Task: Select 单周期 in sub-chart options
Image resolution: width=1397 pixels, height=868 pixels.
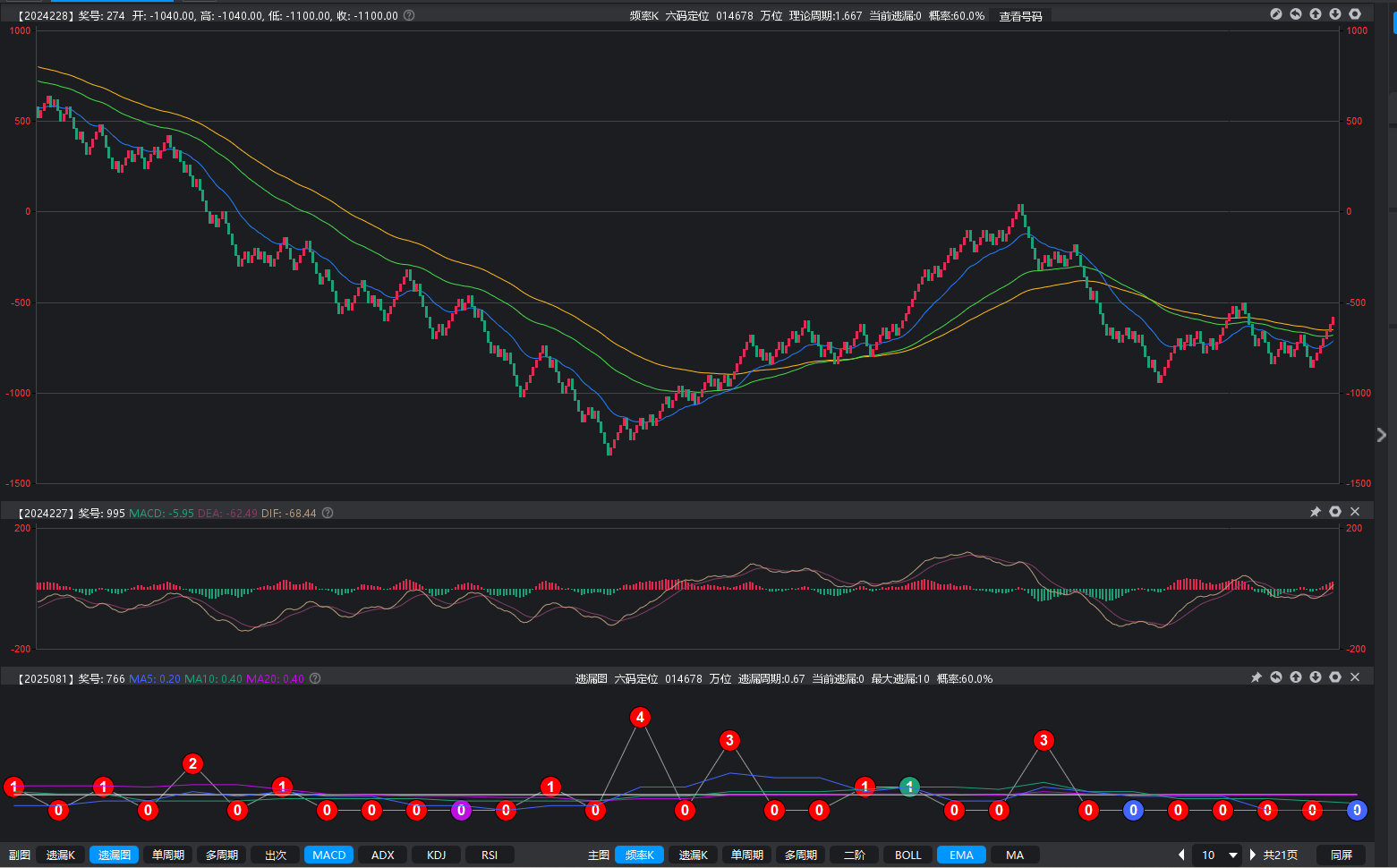Action: 168,855
